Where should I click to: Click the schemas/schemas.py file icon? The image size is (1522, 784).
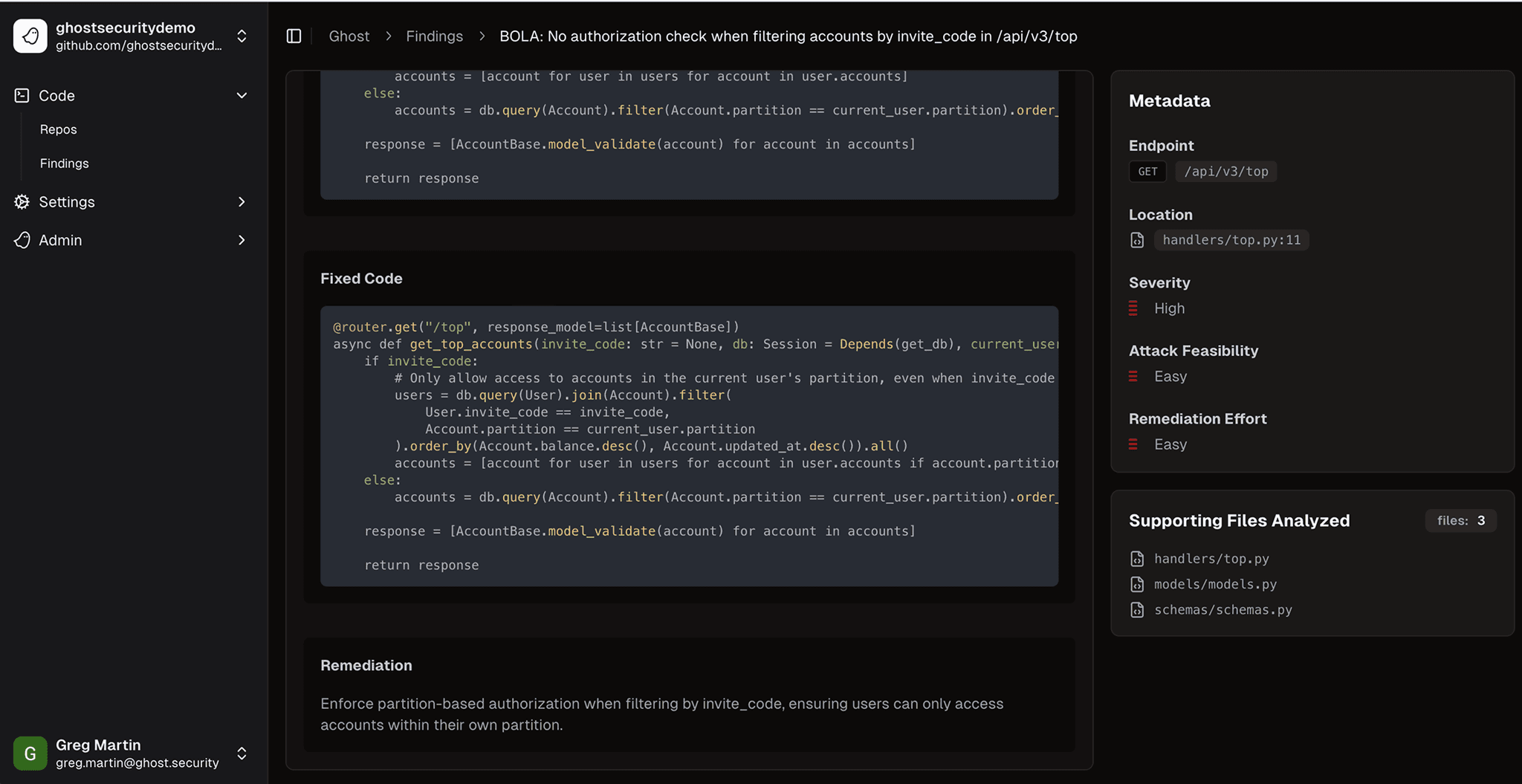1137,610
